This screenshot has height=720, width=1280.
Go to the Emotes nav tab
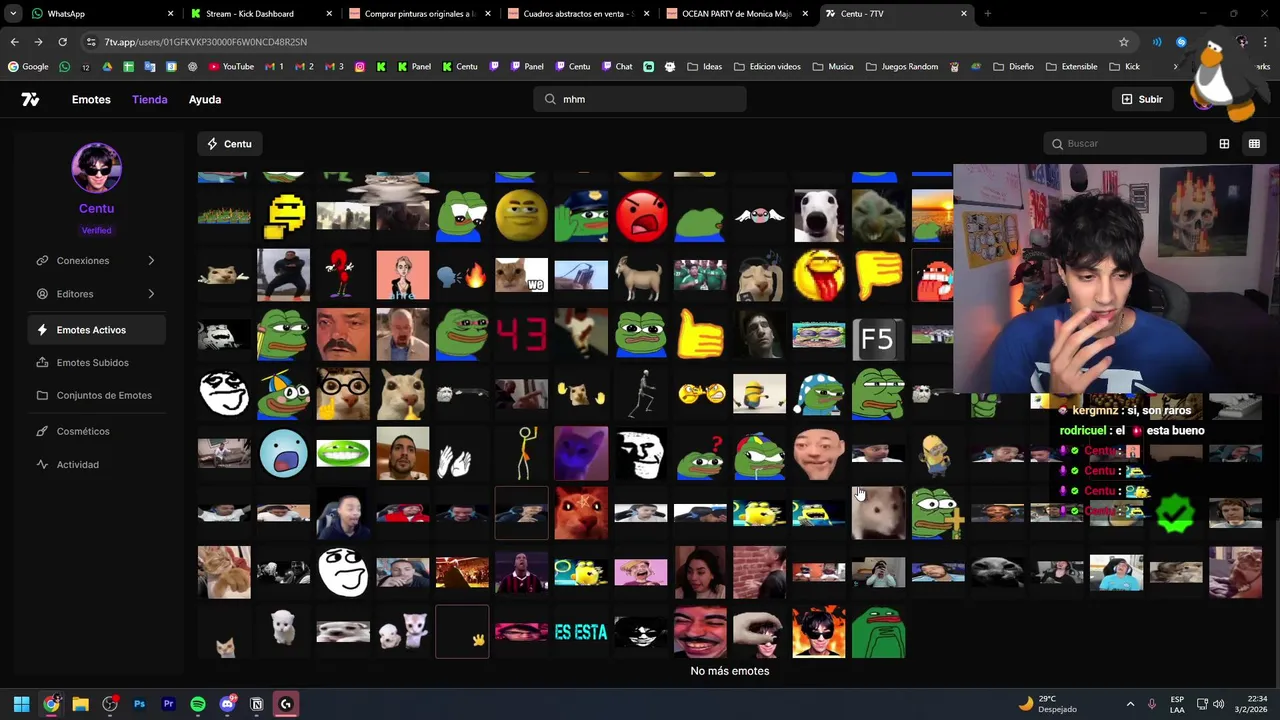point(91,99)
